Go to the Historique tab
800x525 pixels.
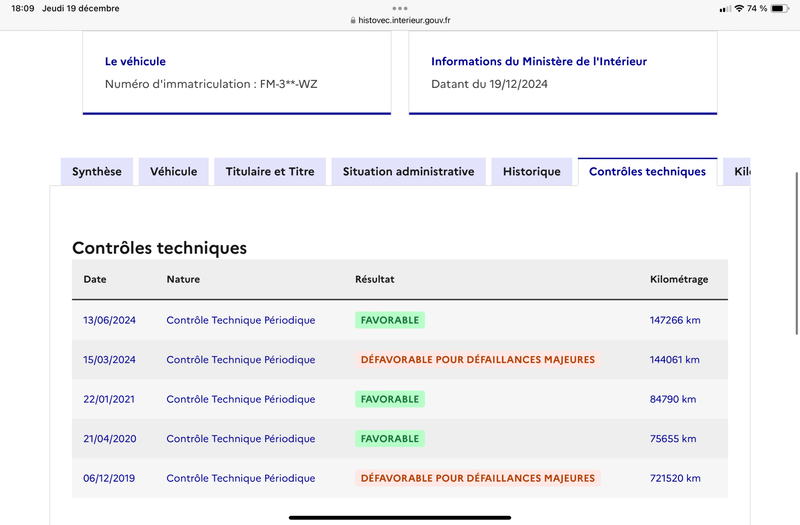(532, 171)
